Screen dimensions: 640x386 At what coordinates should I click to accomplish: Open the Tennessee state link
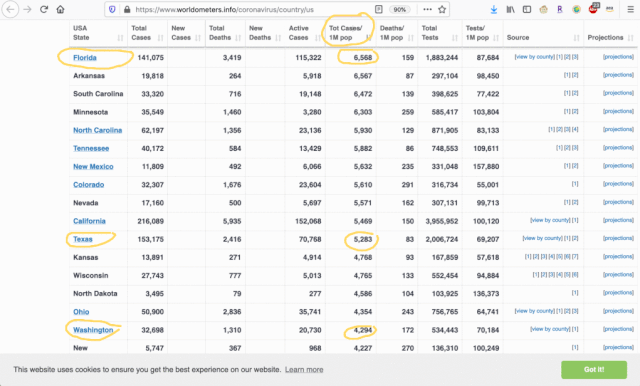91,149
